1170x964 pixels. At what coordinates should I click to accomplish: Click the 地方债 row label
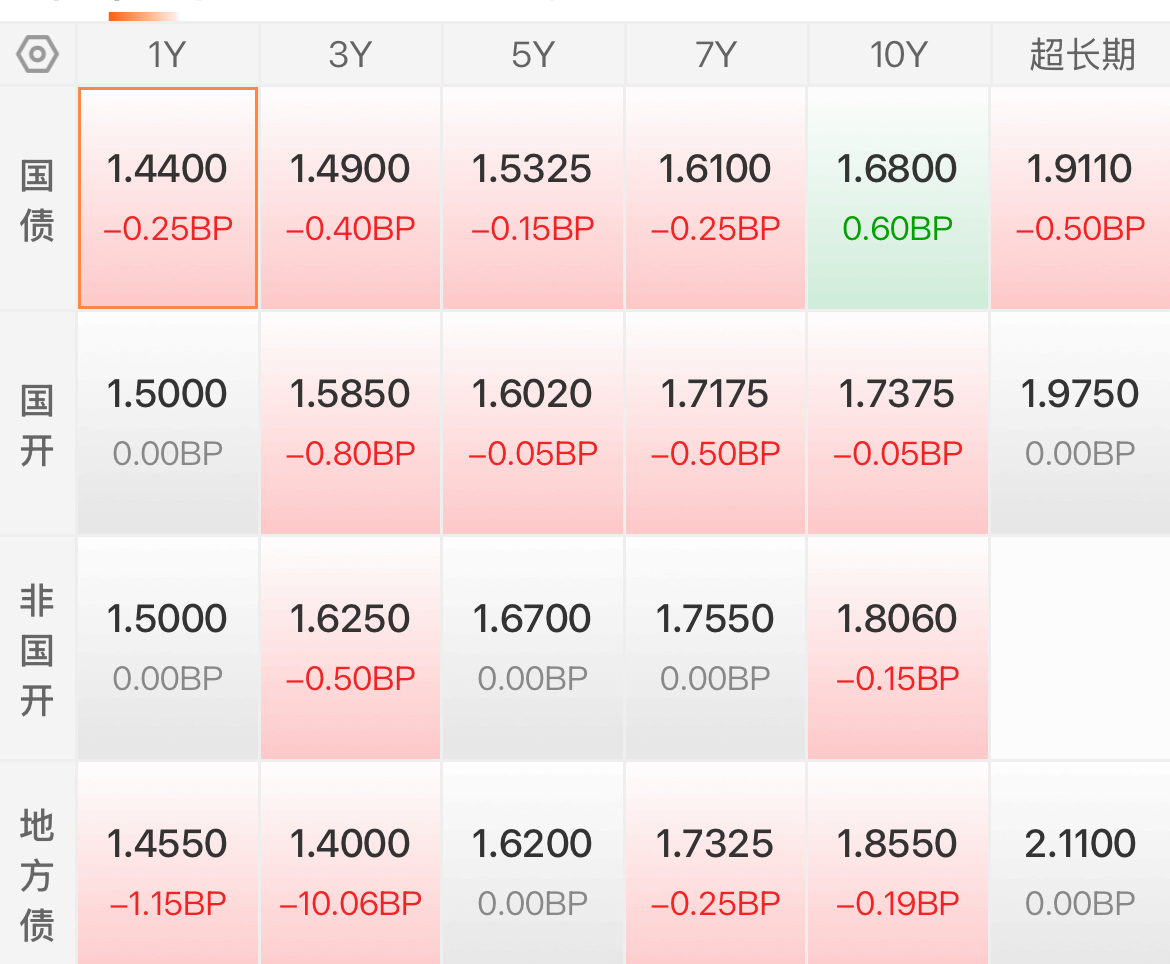pos(37,874)
